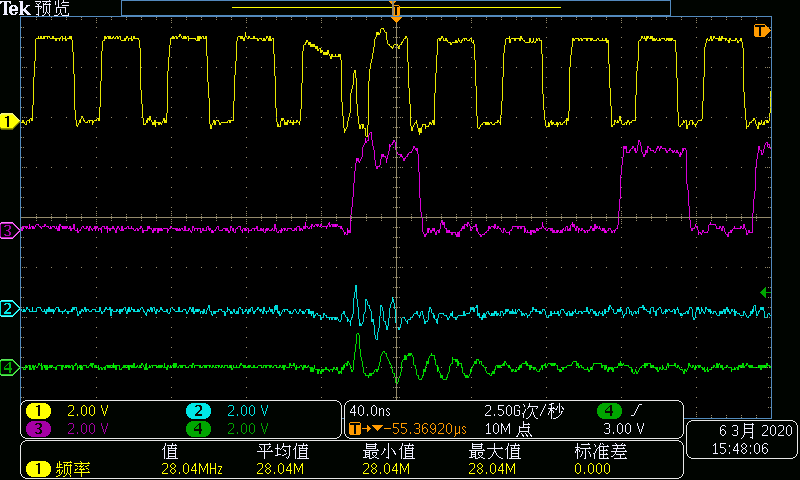Select channel 4 badge in scale readout

[198, 428]
